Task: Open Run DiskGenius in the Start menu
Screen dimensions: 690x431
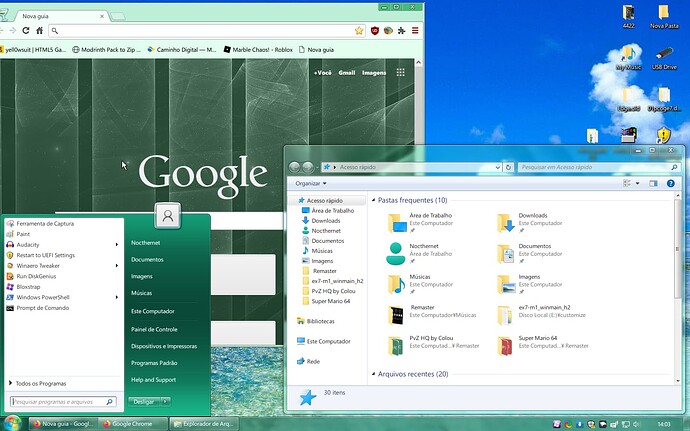Action: tap(31, 276)
